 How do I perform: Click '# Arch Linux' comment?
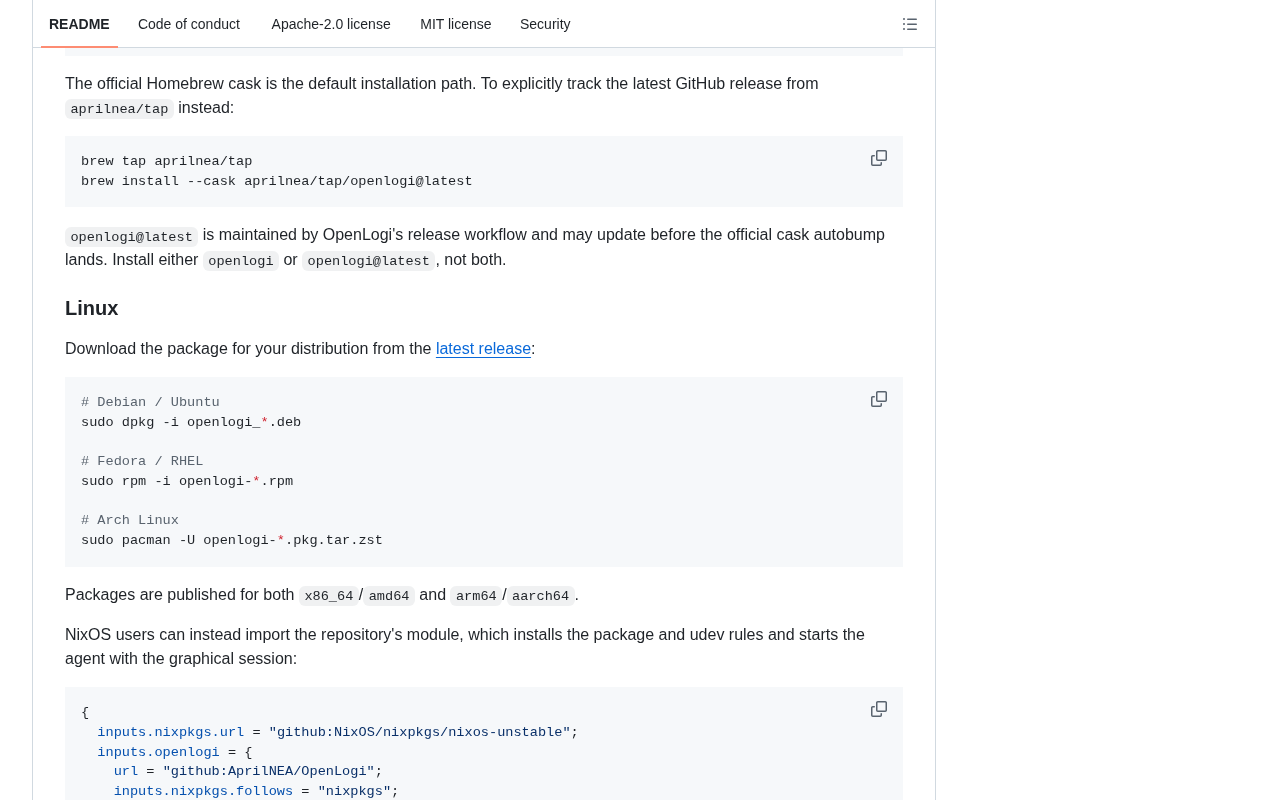click(x=130, y=521)
